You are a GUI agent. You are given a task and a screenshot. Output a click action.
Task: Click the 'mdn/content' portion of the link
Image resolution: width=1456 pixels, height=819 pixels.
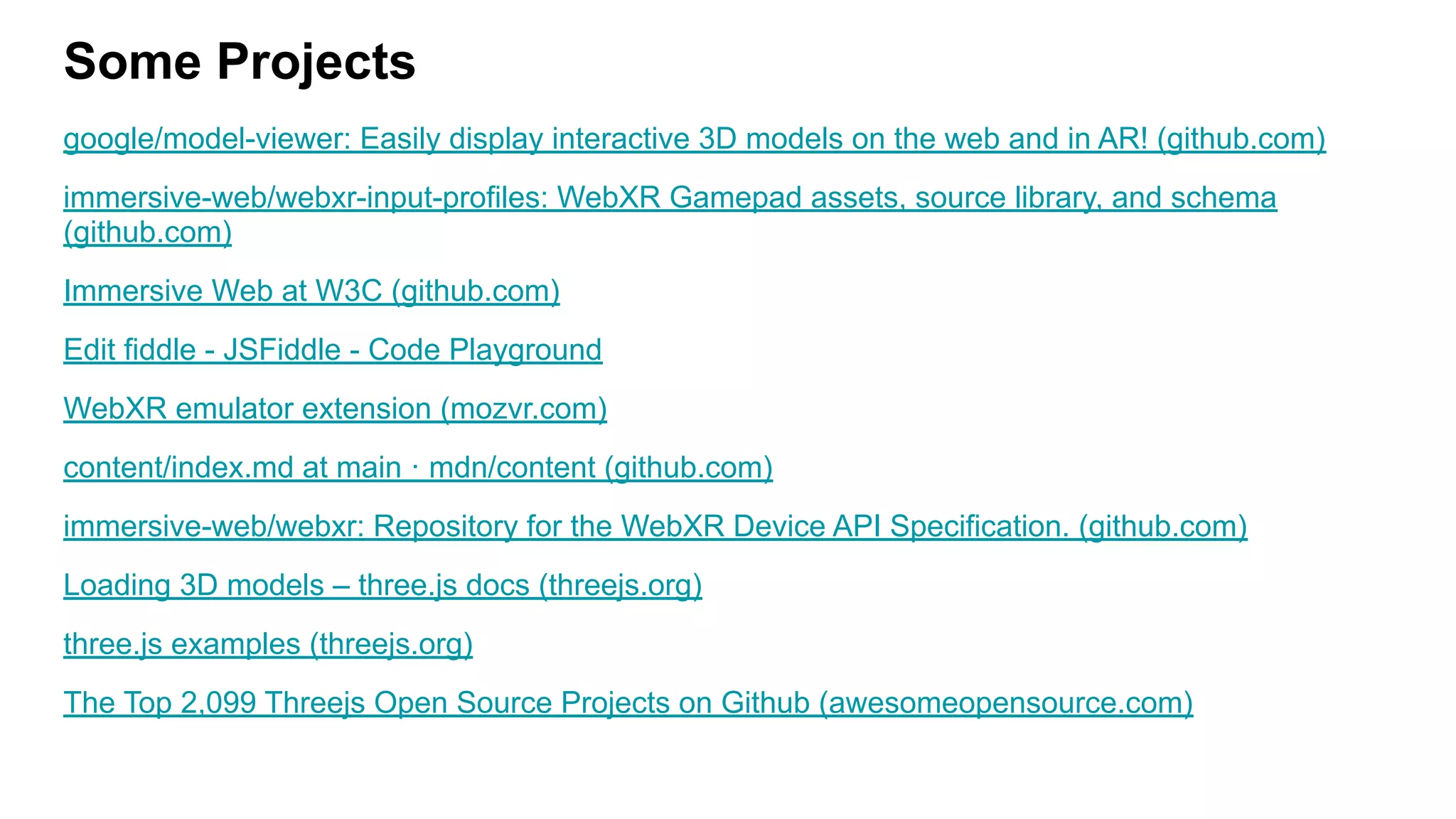point(513,468)
